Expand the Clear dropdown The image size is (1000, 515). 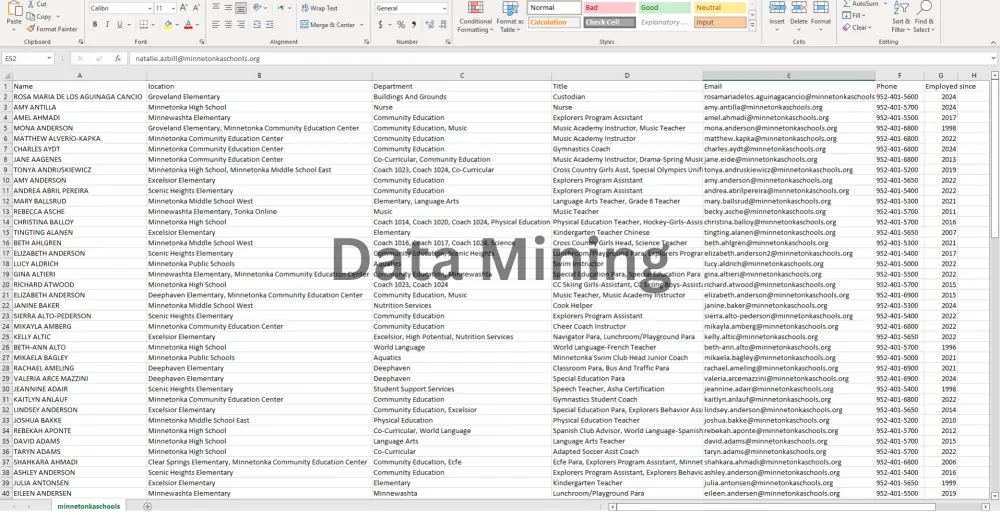point(871,27)
